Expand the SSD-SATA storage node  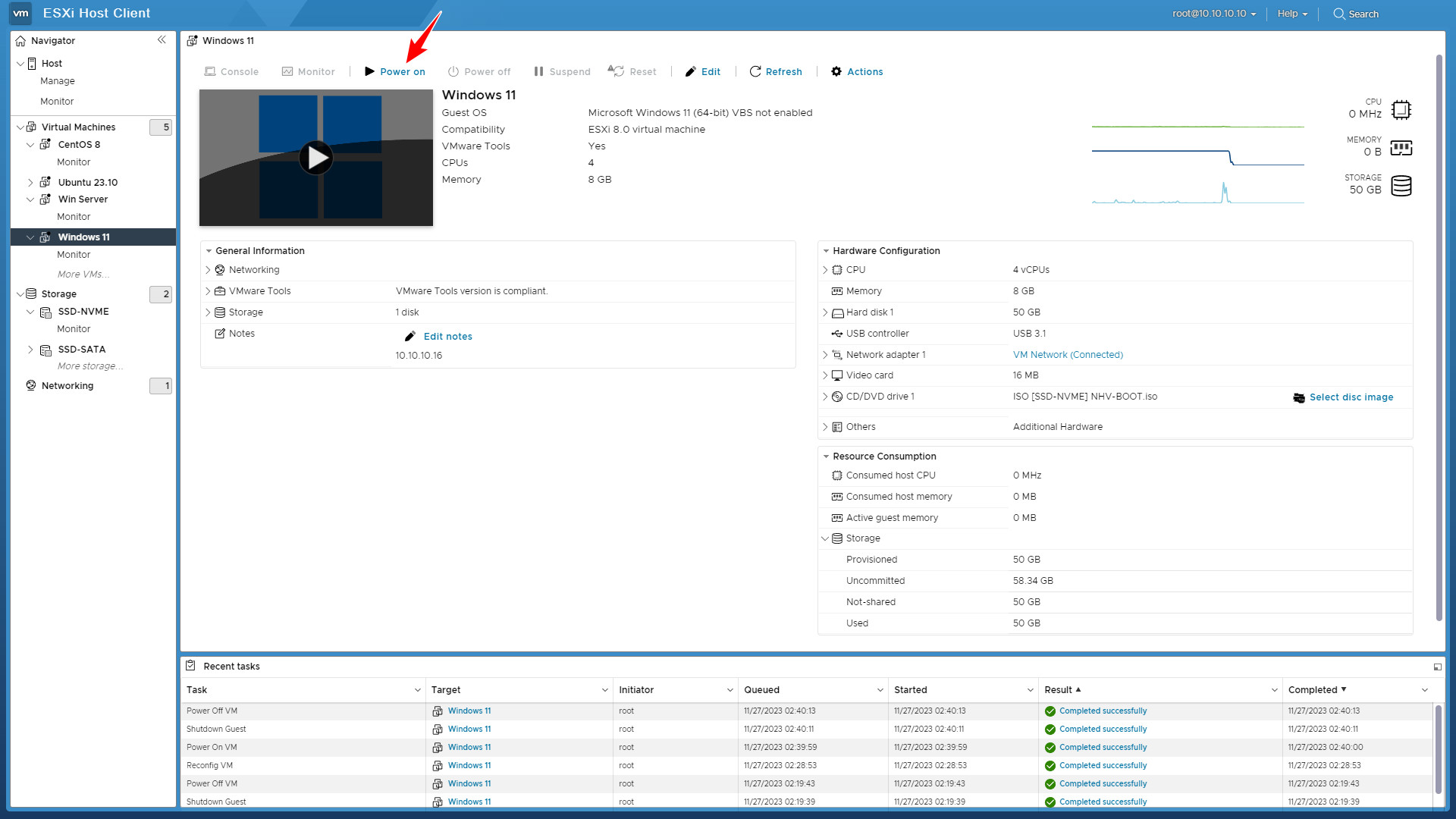click(30, 349)
